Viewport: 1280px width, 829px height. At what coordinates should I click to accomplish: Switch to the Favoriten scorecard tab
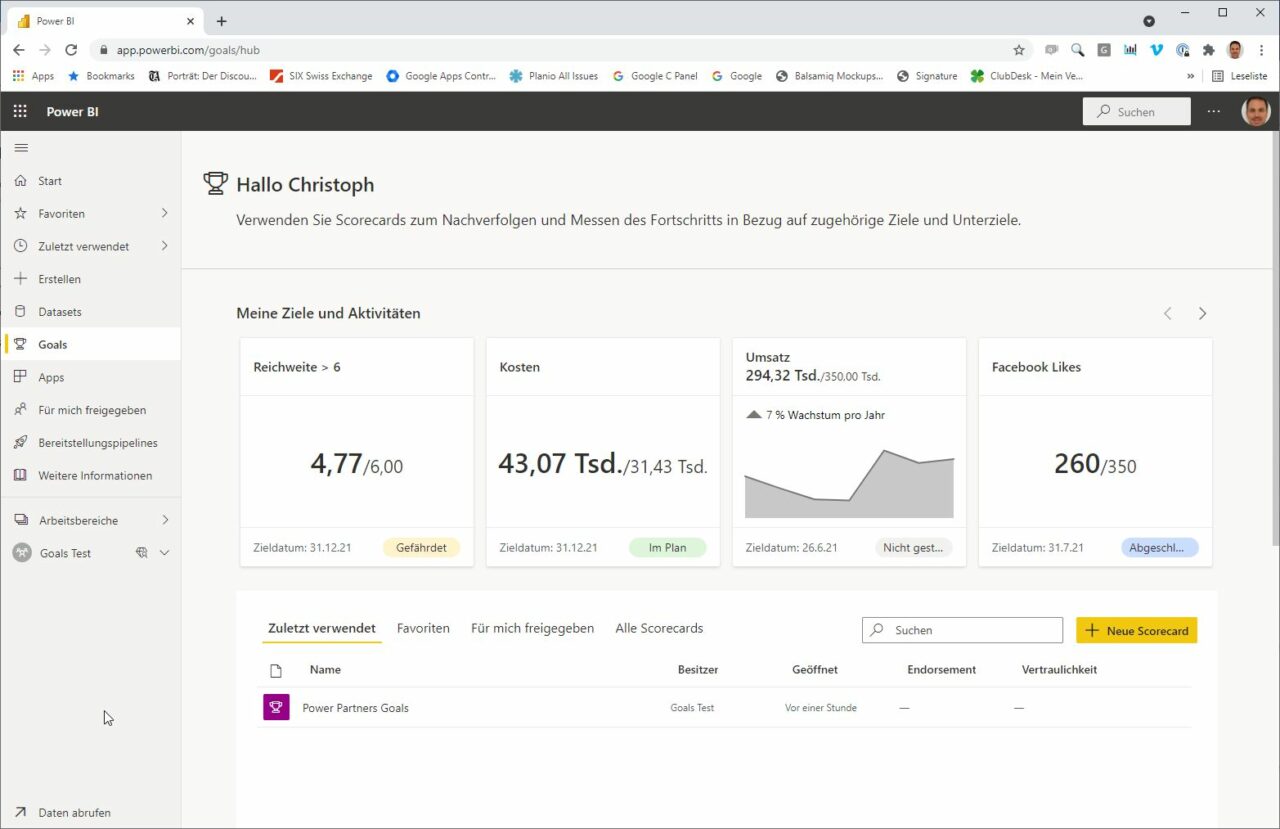point(423,628)
